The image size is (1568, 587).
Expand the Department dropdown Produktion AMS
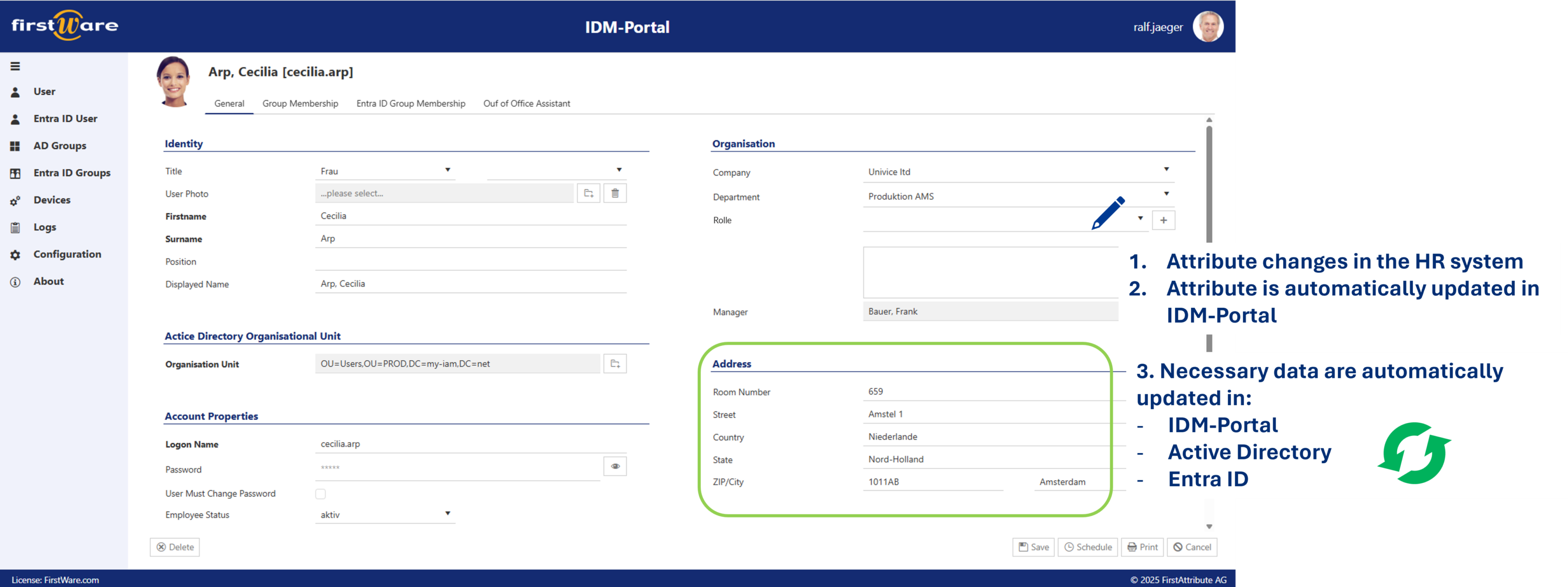tap(1018, 196)
